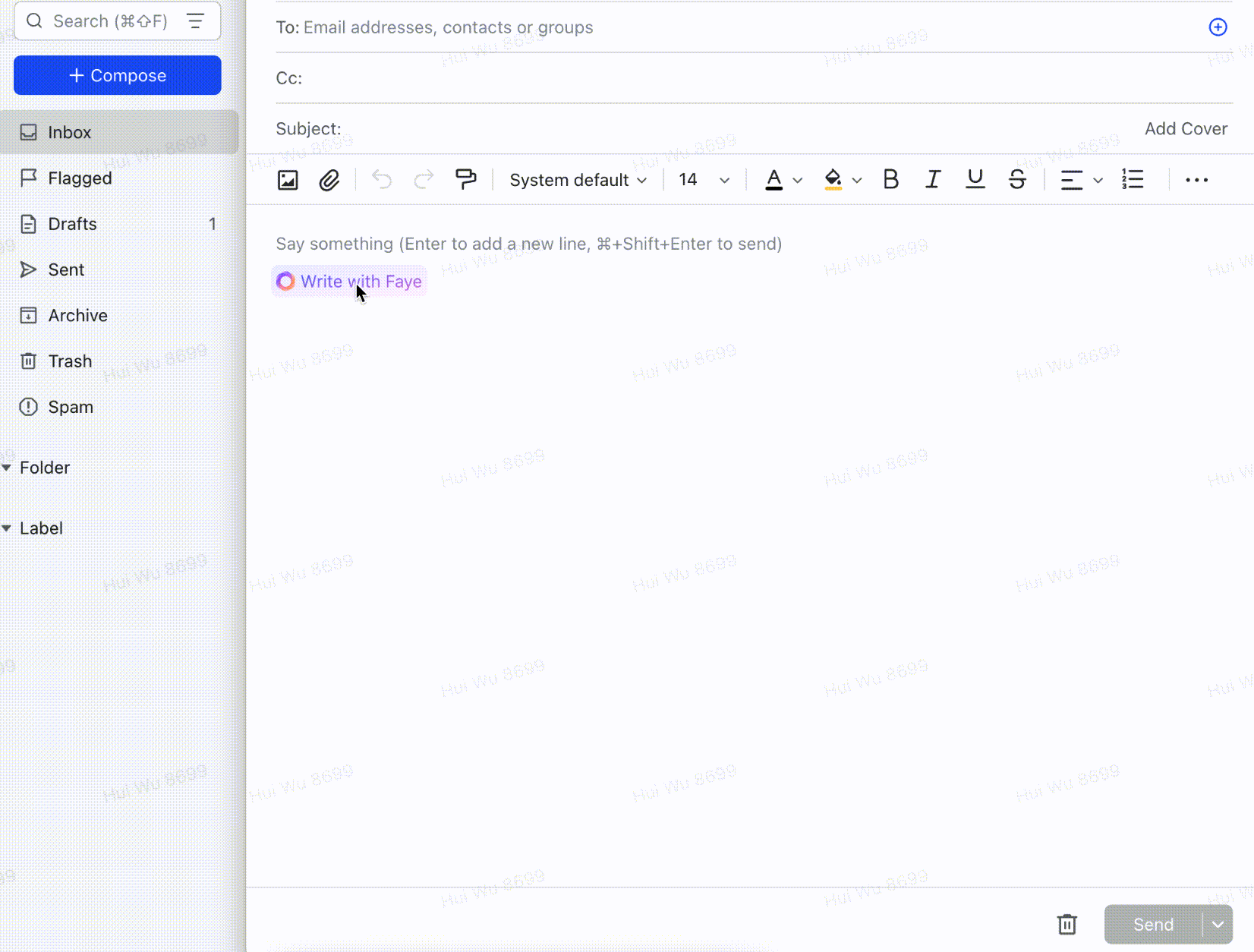
Task: Click the attachment paperclip icon
Action: [x=329, y=180]
